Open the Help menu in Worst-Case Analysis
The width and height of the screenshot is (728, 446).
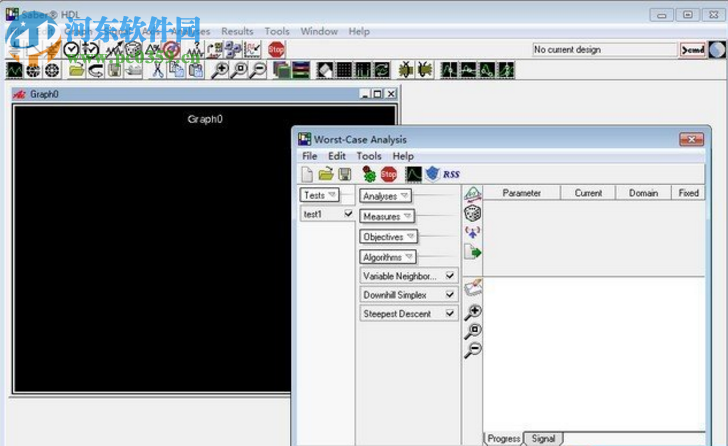pos(403,156)
